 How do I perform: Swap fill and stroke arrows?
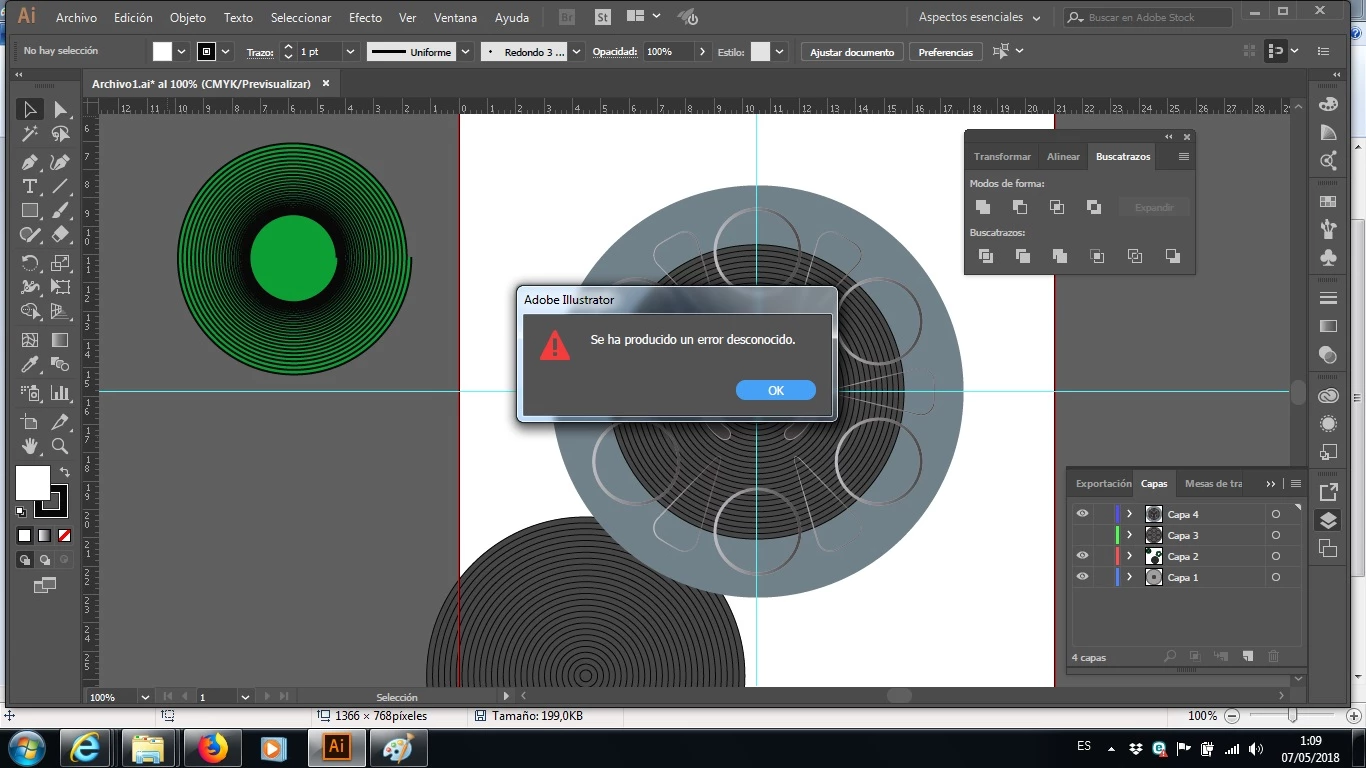(64, 472)
